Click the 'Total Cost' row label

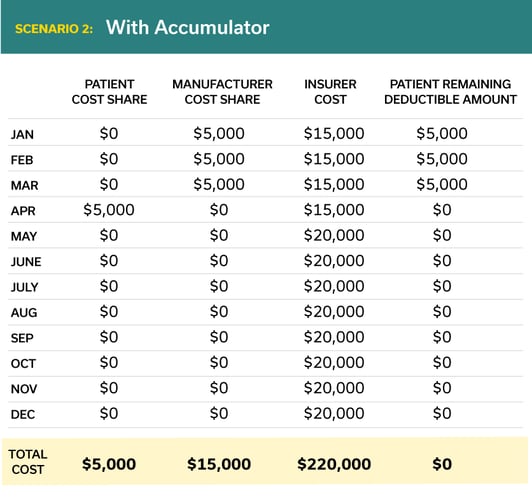coord(27,462)
